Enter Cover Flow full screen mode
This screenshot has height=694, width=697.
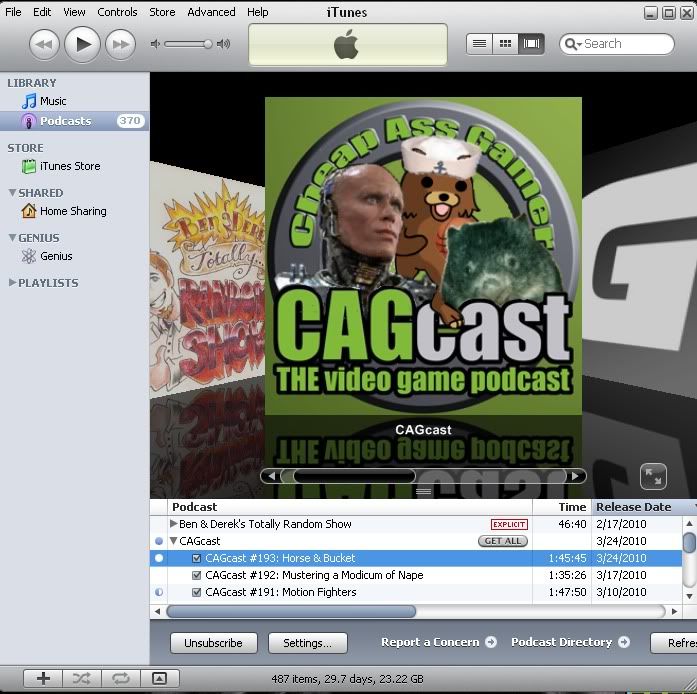(x=653, y=476)
